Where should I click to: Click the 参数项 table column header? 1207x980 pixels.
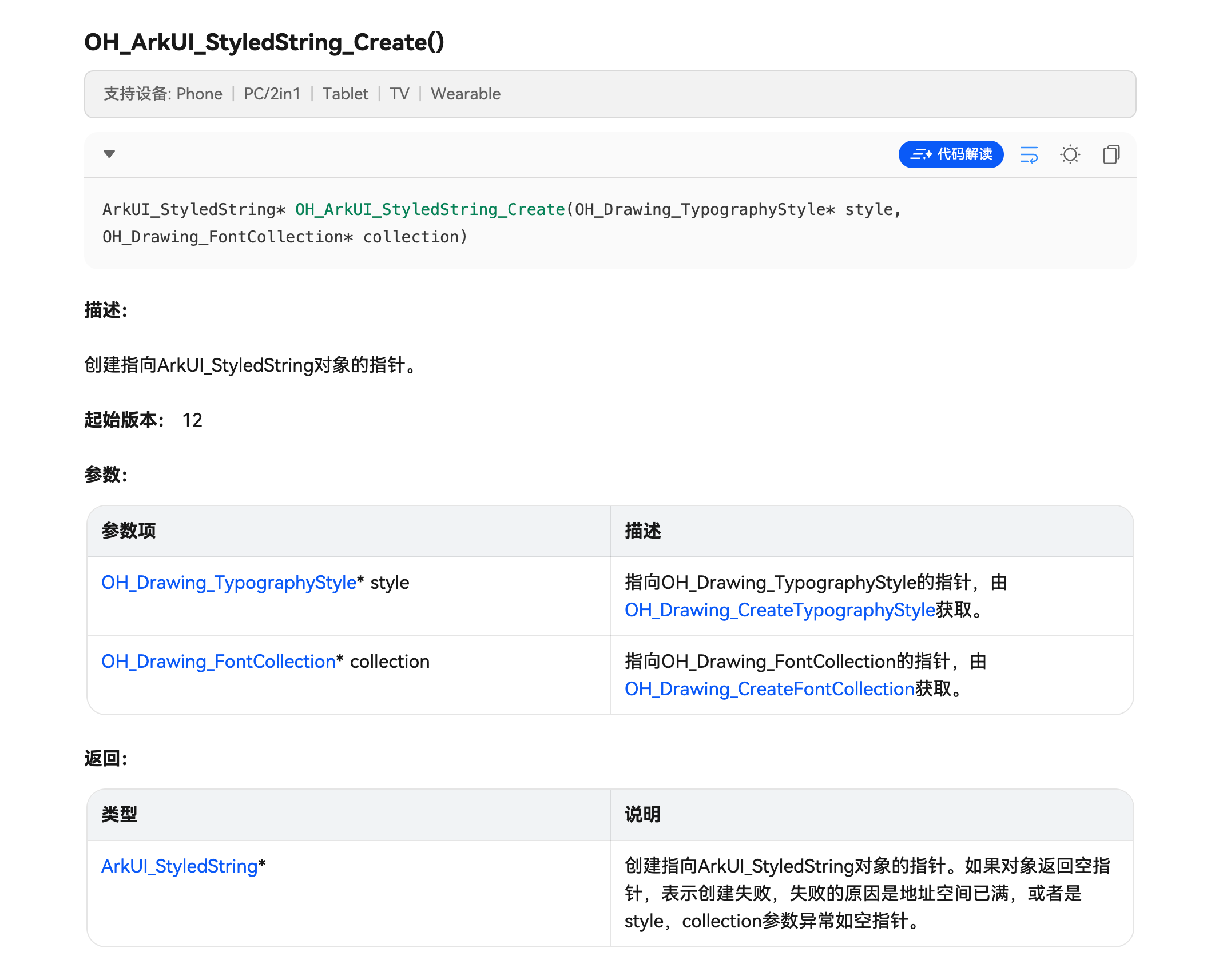[x=129, y=531]
